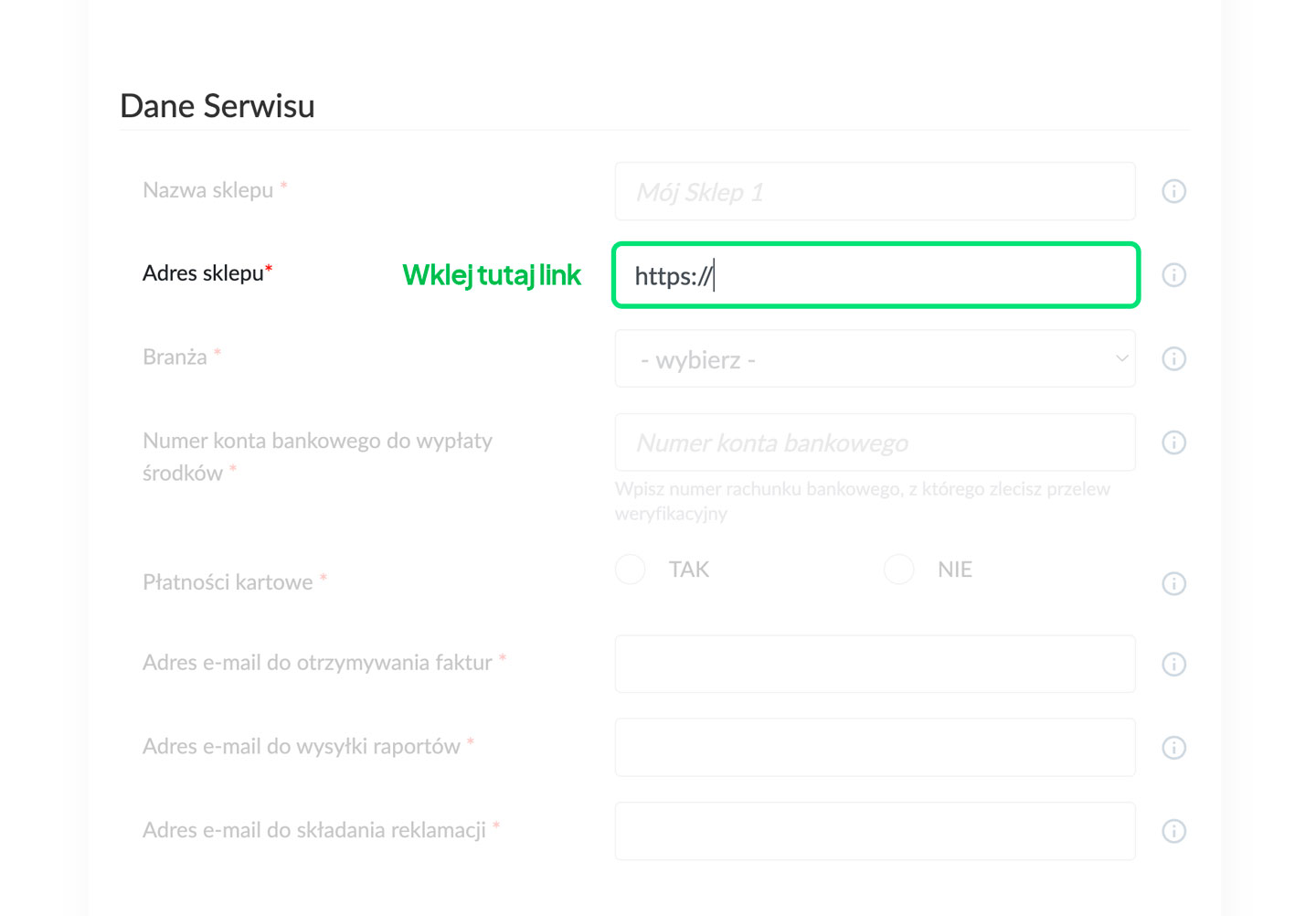Focus the invoice e-mail address field
Viewport: 1316px width, 916px height.
coord(875,664)
